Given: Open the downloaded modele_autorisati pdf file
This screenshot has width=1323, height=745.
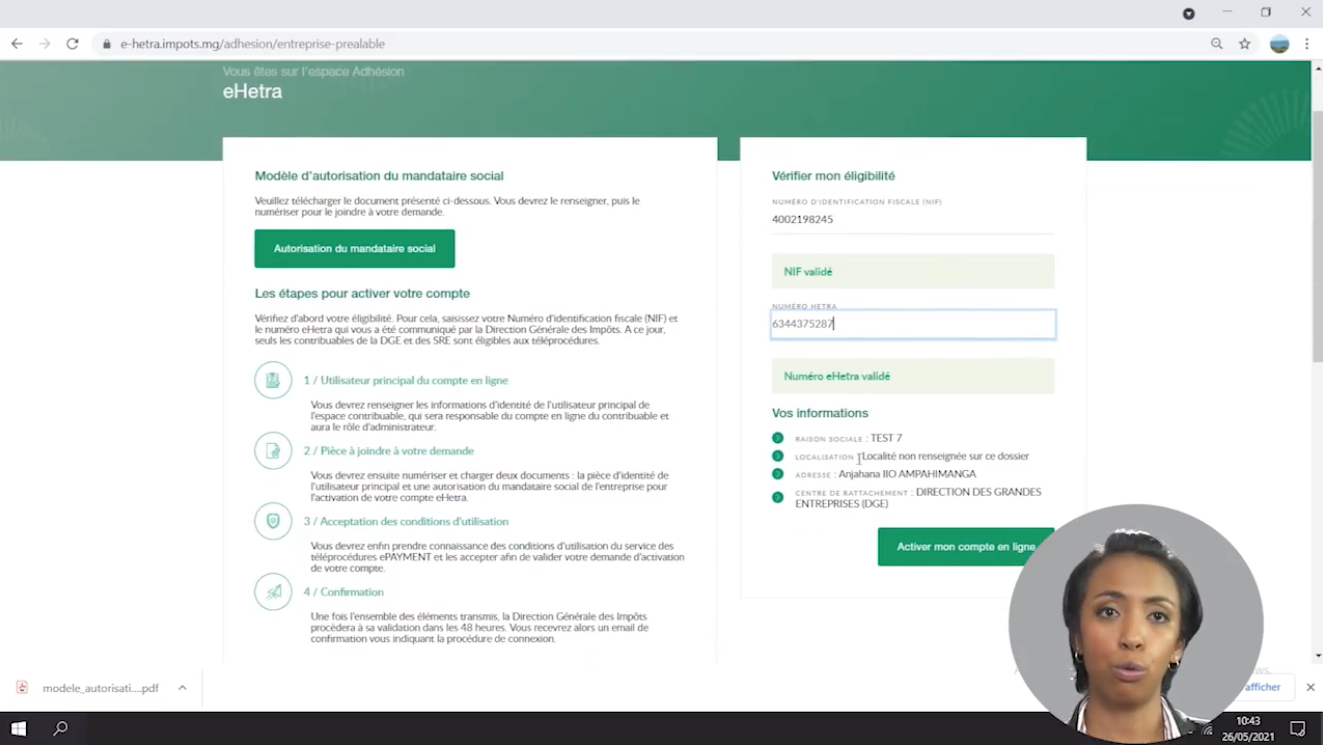Looking at the screenshot, I should (x=90, y=688).
